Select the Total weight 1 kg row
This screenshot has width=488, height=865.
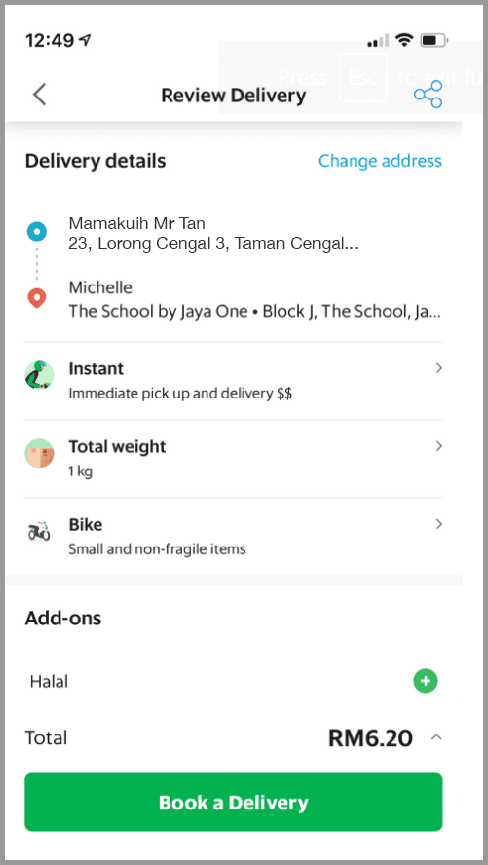click(x=233, y=459)
